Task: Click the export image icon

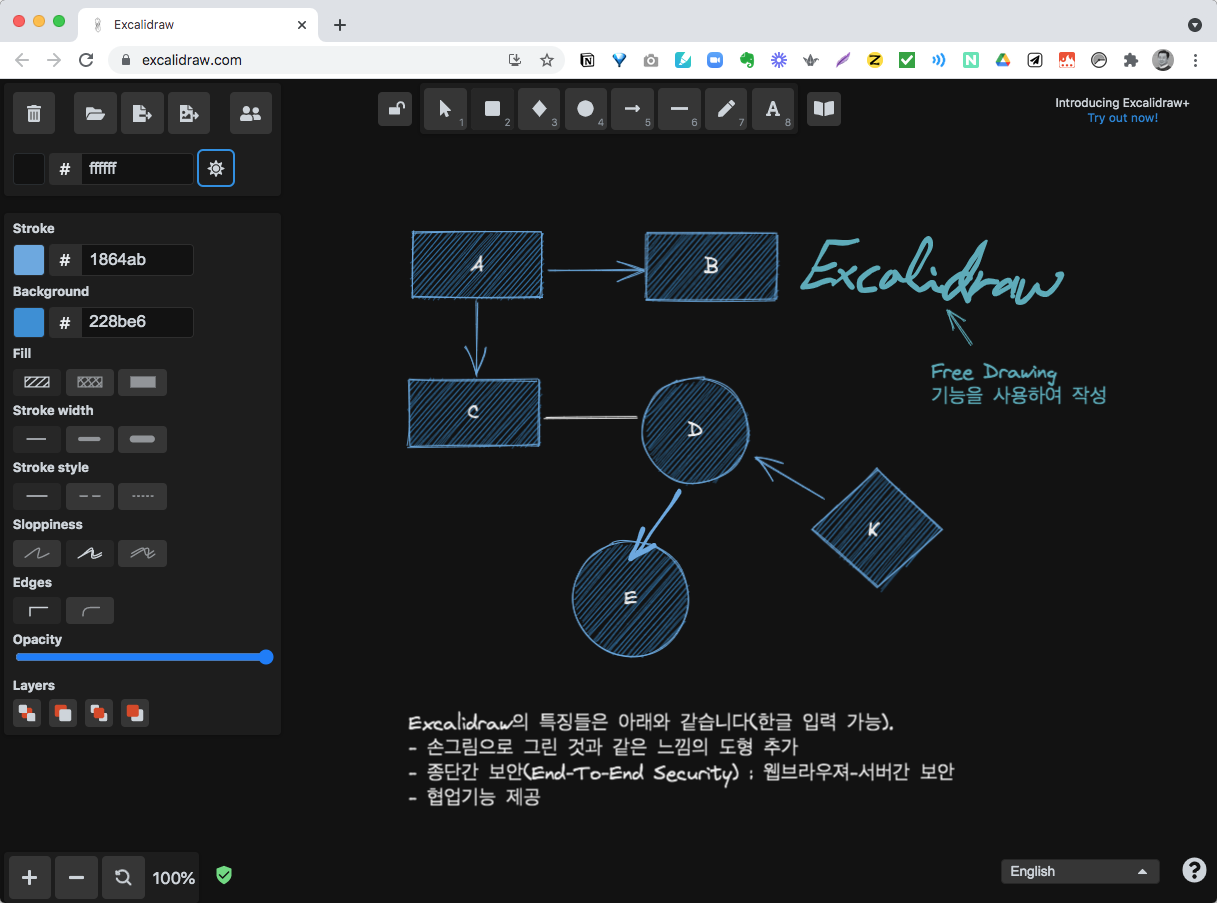Action: pos(189,113)
